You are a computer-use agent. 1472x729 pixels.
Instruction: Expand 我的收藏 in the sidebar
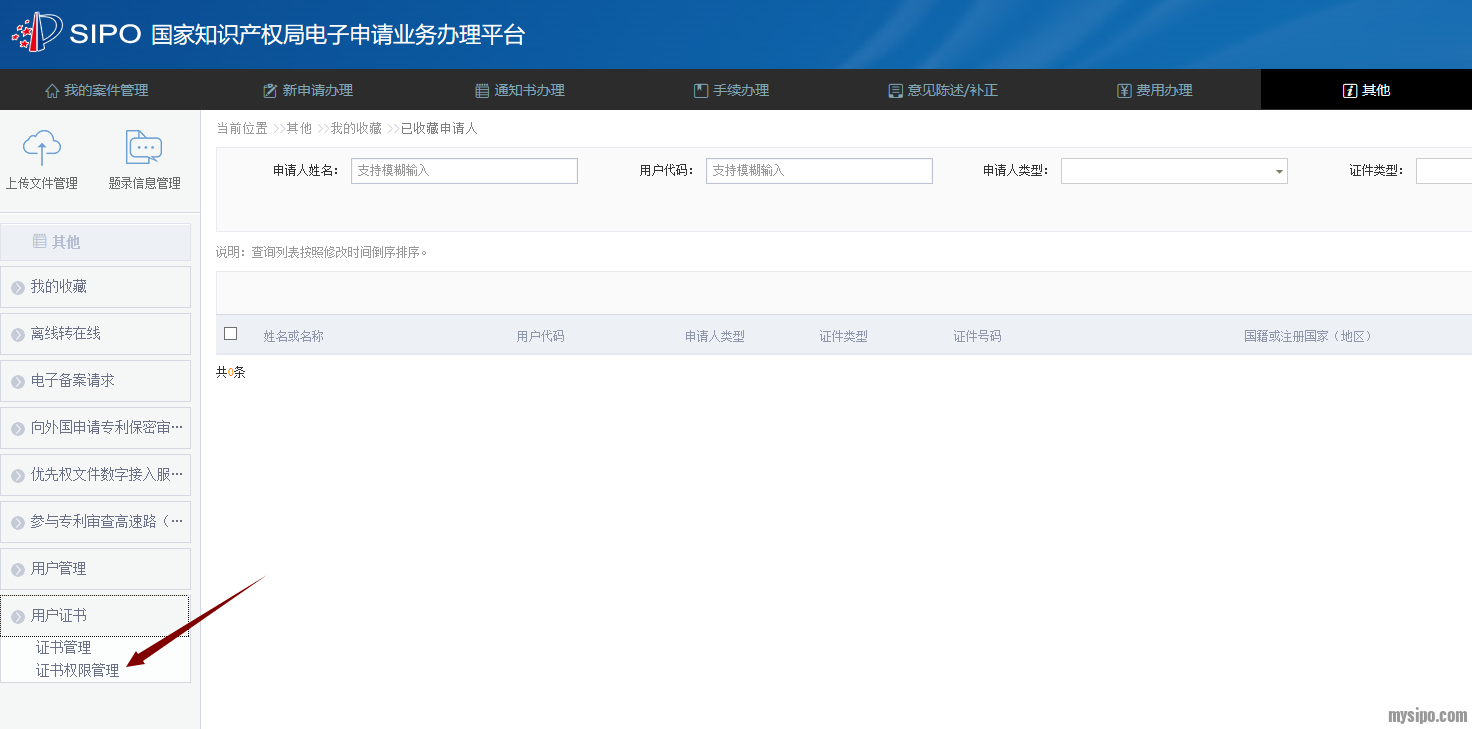tap(95, 287)
